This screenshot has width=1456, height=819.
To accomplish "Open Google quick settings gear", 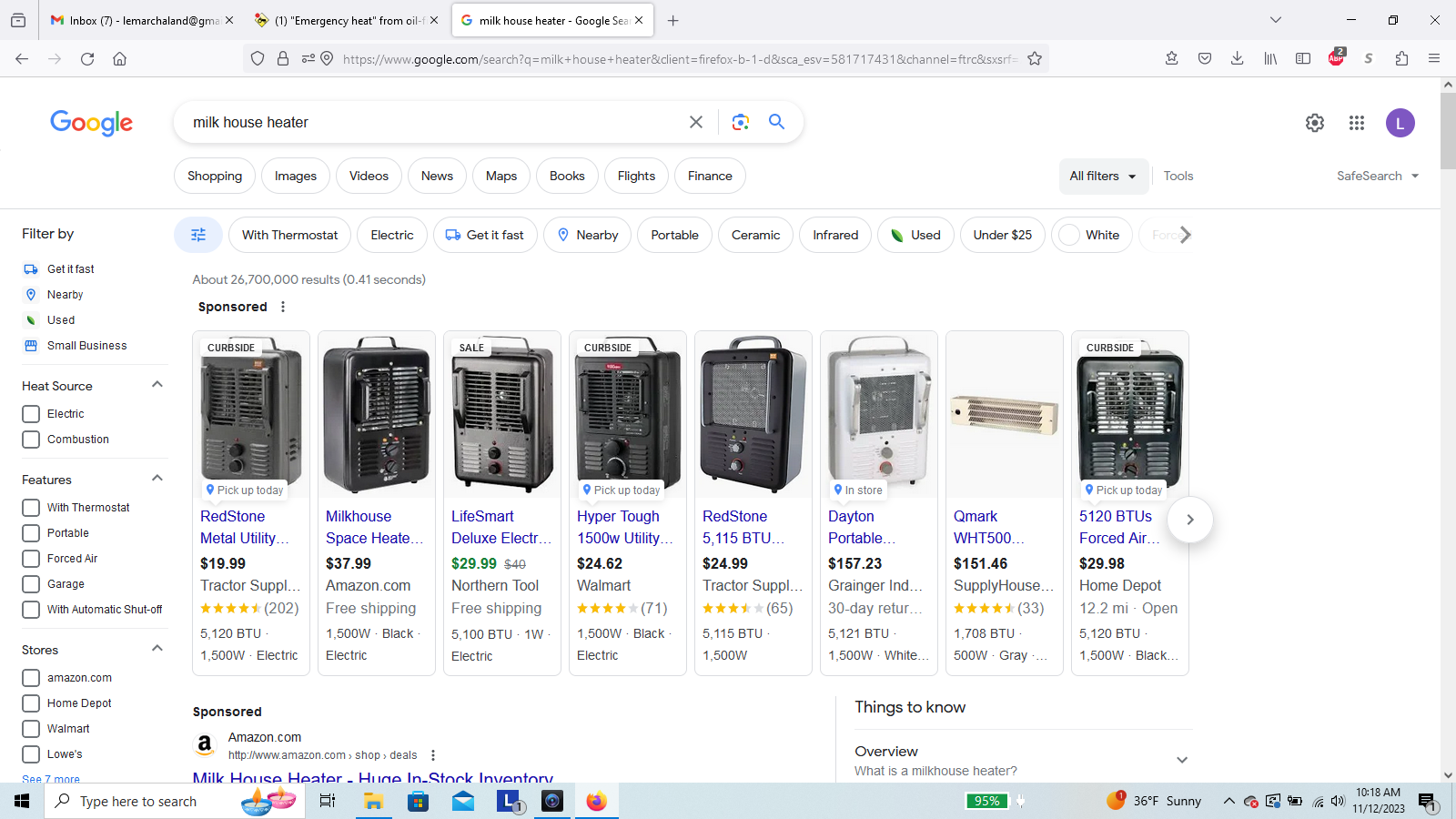I will pos(1315,123).
